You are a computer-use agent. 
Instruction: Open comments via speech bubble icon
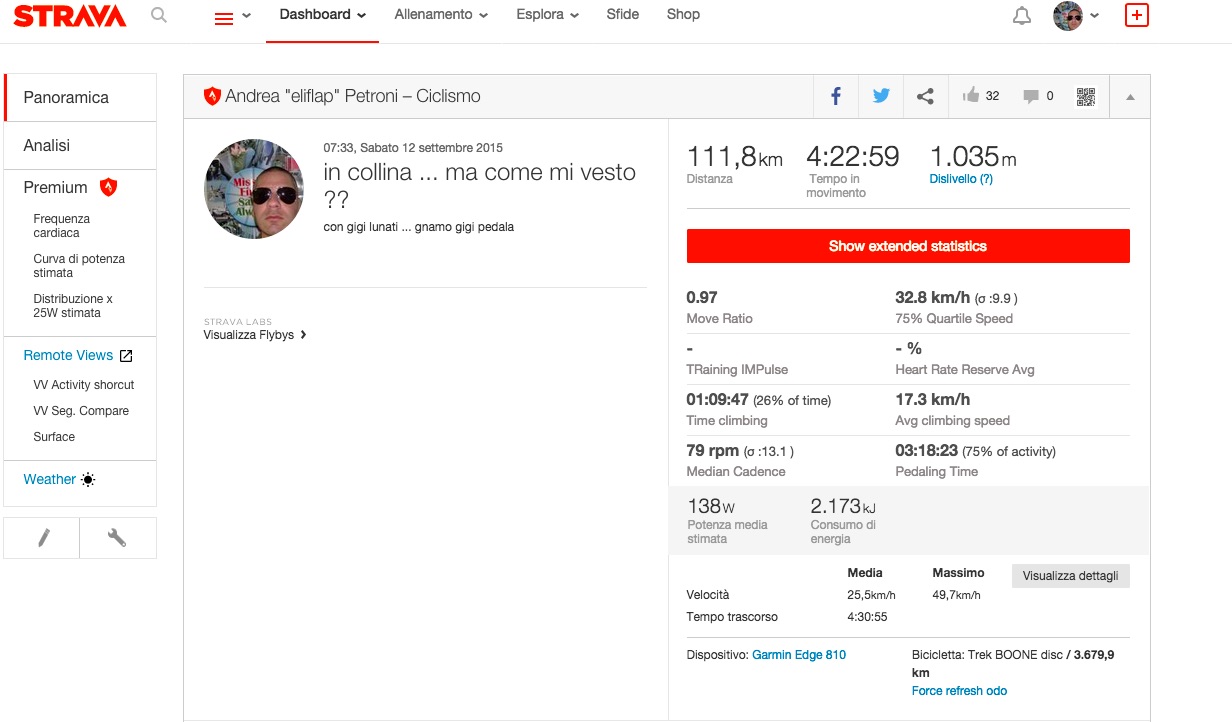(x=1031, y=96)
